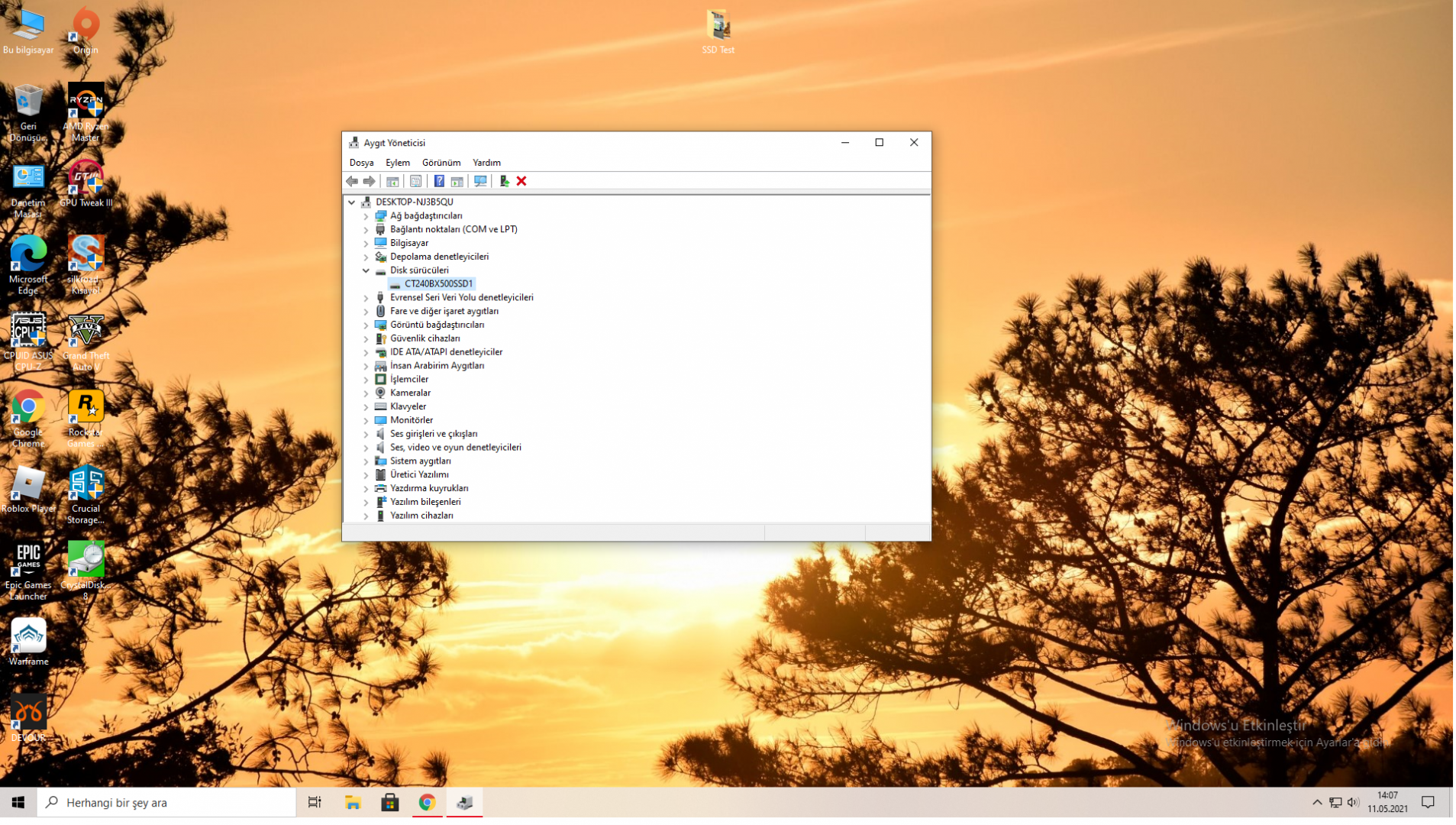This screenshot has width=1456, height=825.
Task: Click the red X uninstall device icon
Action: [521, 181]
